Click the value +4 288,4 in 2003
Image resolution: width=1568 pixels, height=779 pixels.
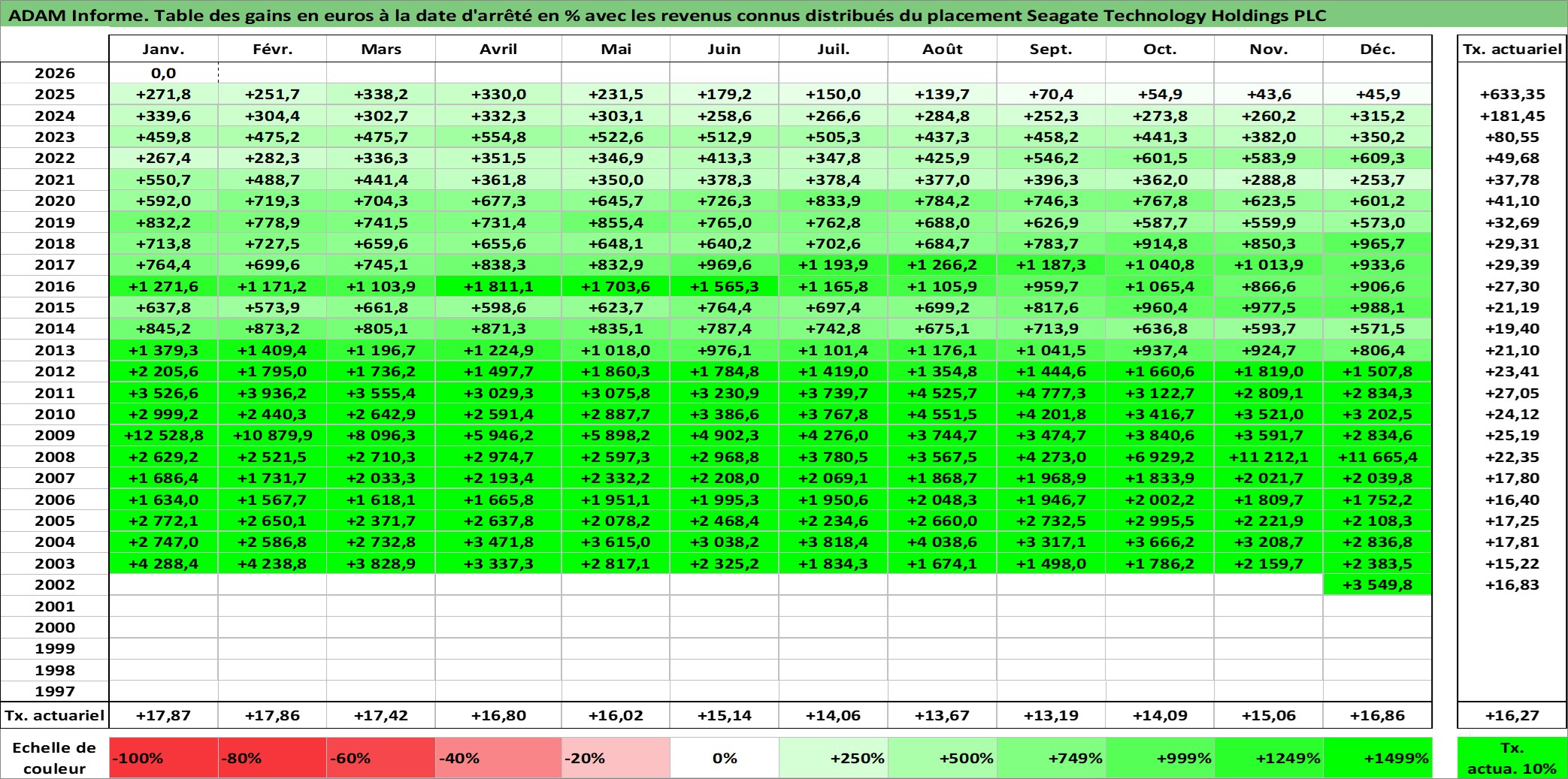(163, 563)
